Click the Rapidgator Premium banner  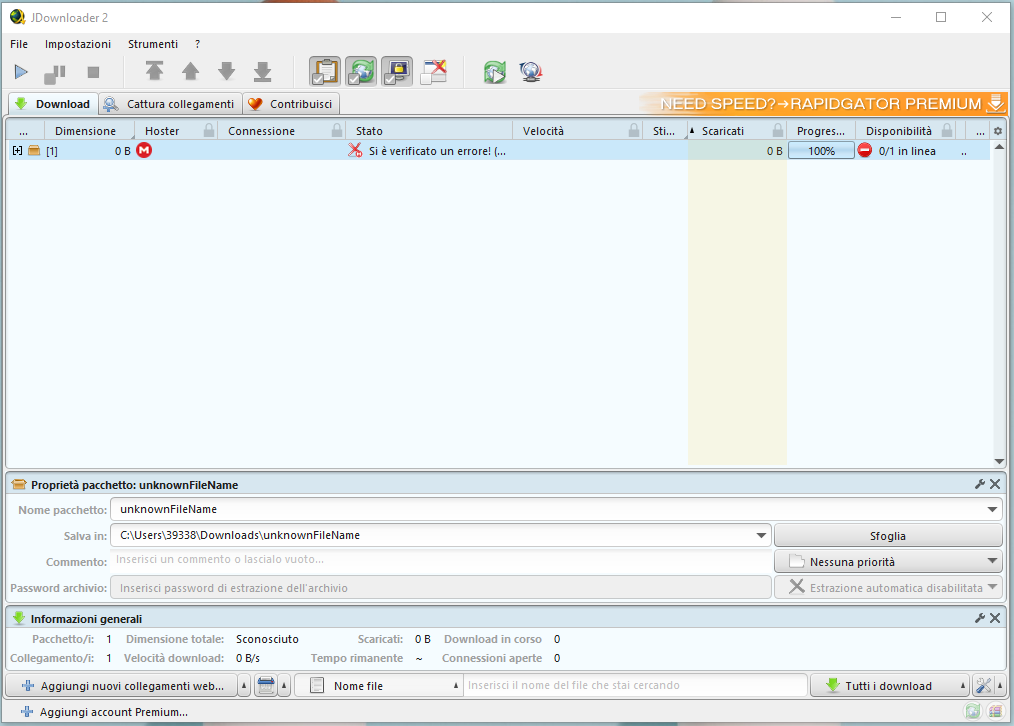tap(825, 103)
